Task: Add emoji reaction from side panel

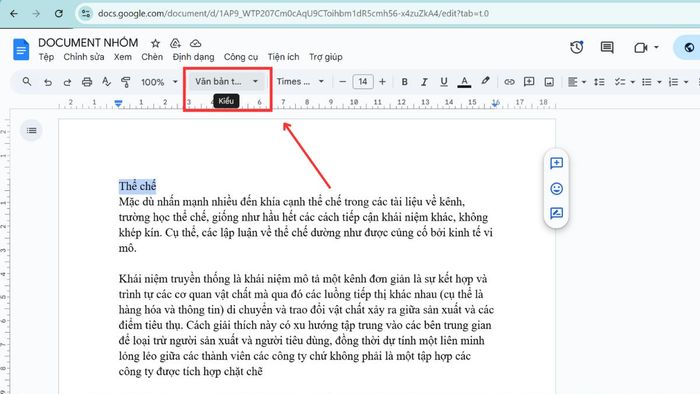Action: (x=556, y=188)
